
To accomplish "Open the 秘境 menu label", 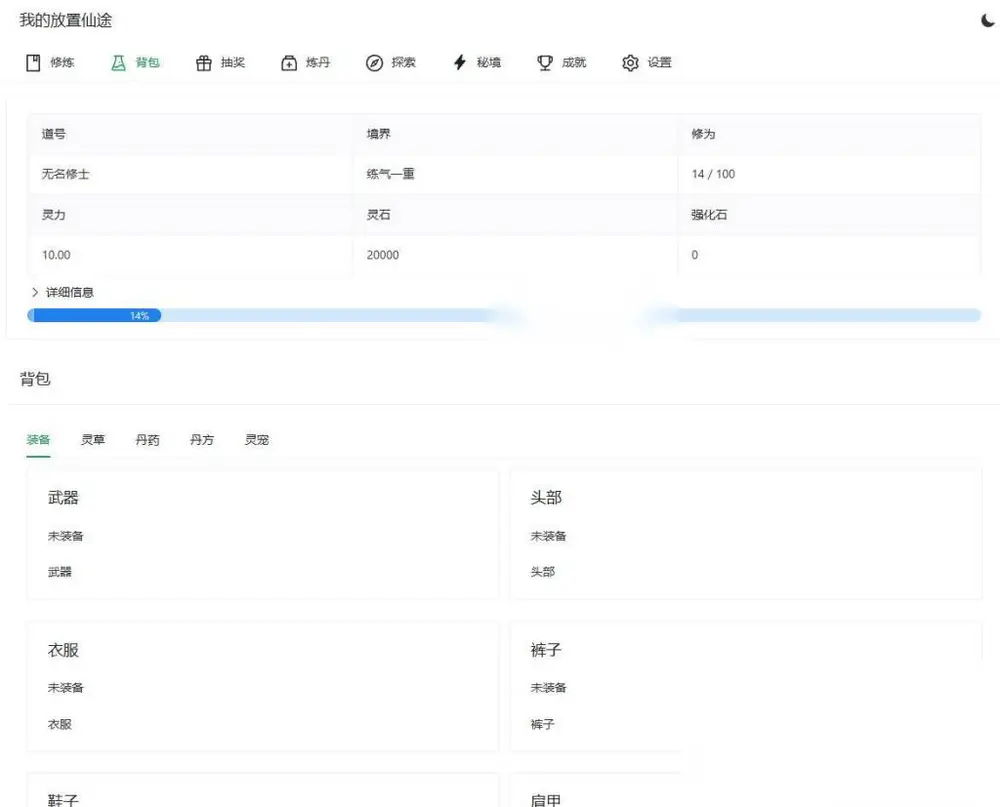I will 489,63.
